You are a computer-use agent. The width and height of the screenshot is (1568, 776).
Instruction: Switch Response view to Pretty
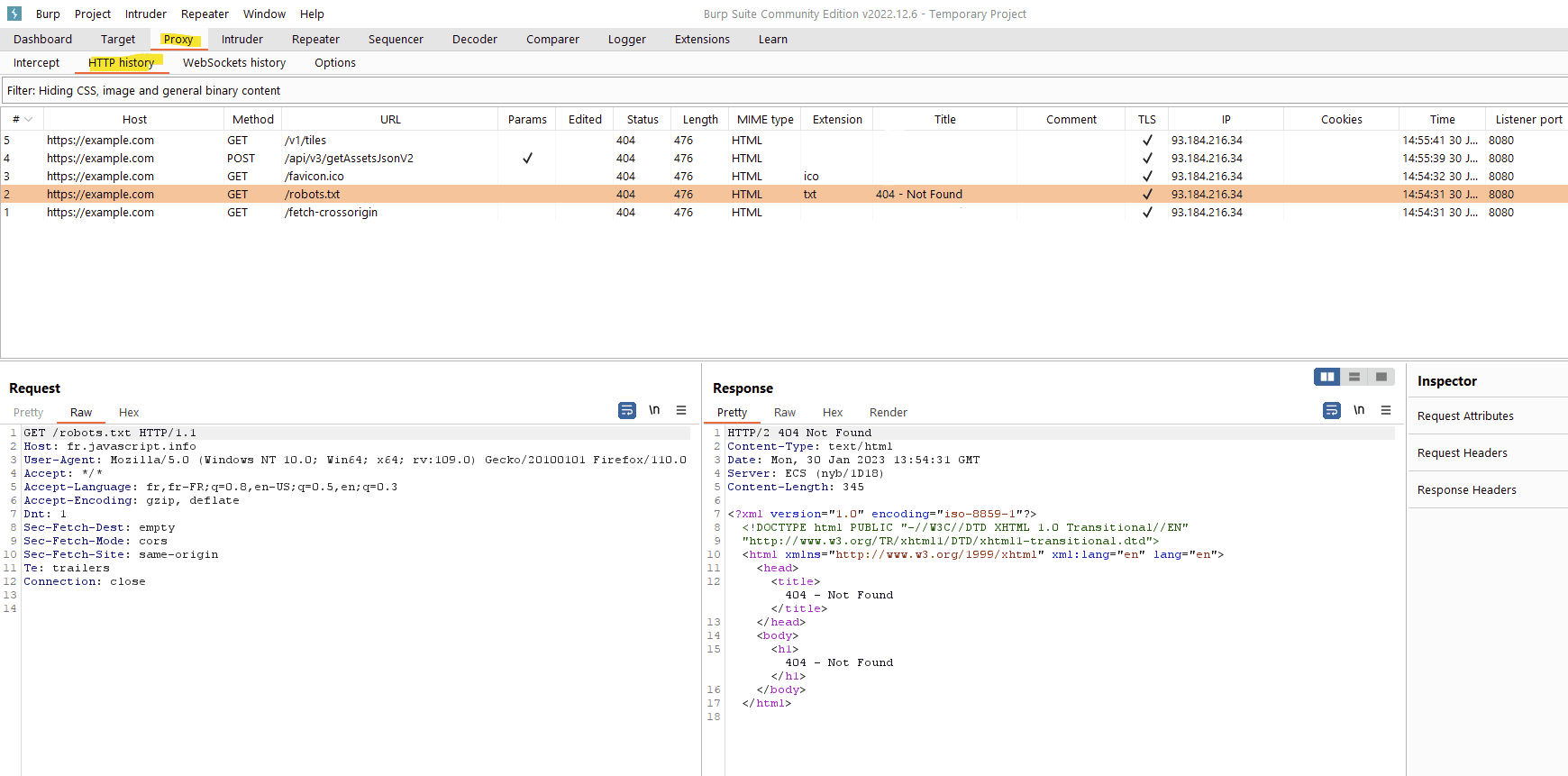[732, 413]
